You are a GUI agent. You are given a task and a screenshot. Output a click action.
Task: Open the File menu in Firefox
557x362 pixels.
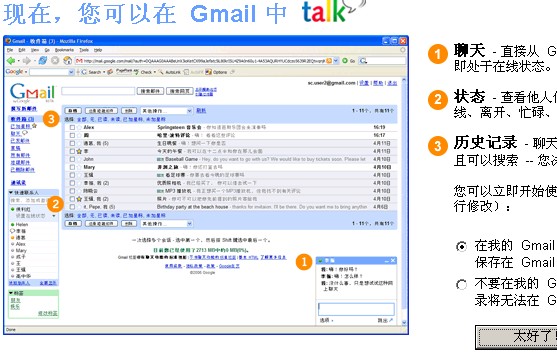click(x=10, y=50)
